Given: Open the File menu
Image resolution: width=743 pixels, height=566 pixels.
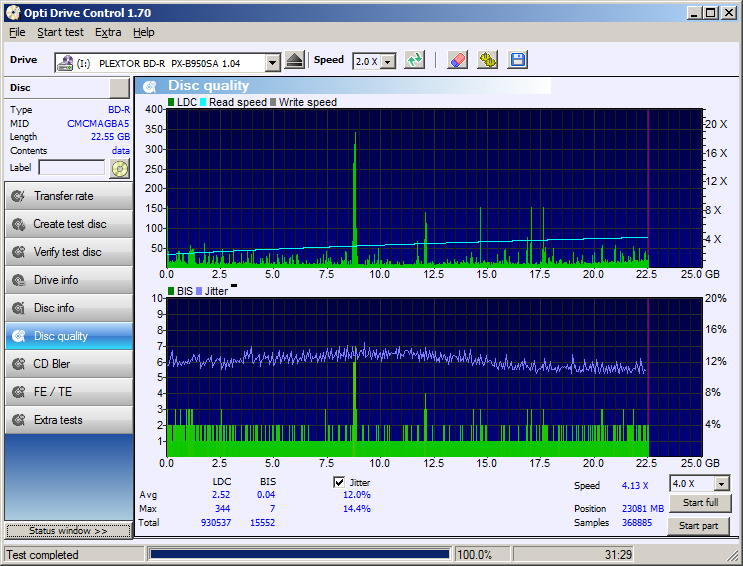Looking at the screenshot, I should coord(17,32).
